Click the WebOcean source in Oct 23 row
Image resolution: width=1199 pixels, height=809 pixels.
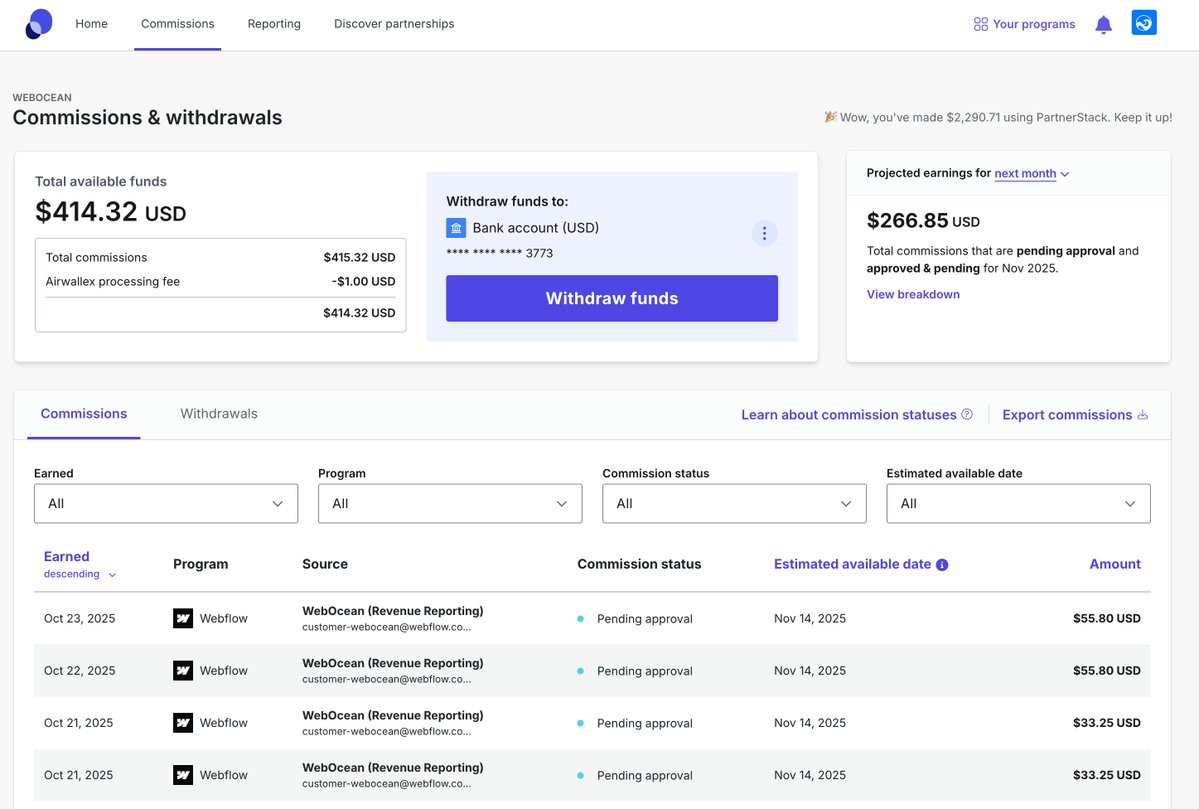pos(392,611)
